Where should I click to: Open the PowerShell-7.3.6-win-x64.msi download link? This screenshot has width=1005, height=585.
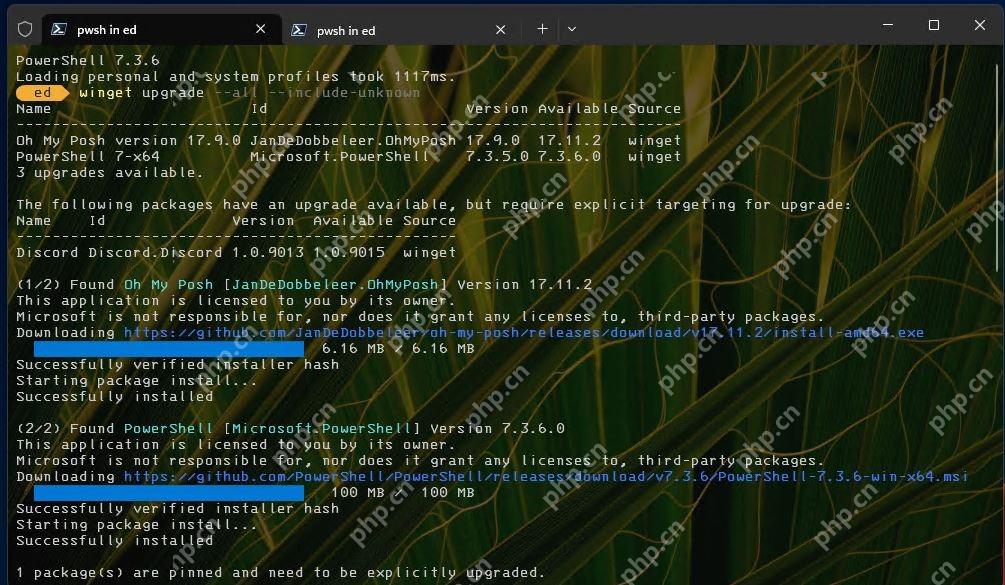coord(545,477)
